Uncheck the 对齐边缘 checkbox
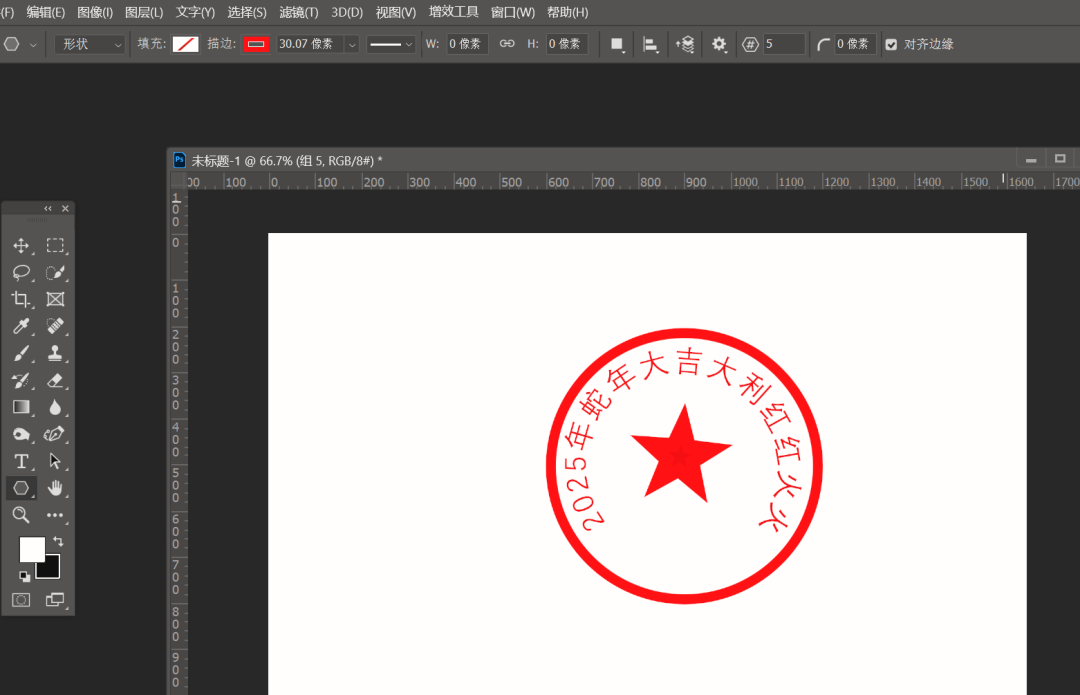1080x695 pixels. tap(891, 45)
